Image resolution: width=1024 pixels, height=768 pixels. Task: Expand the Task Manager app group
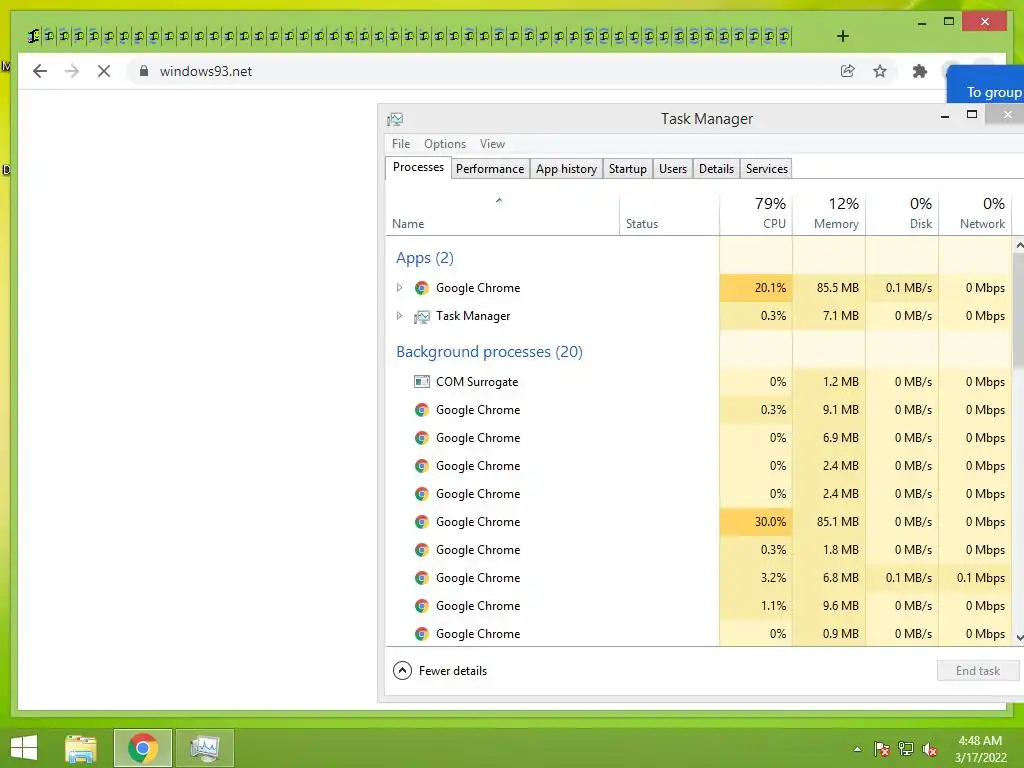pyautogui.click(x=400, y=315)
